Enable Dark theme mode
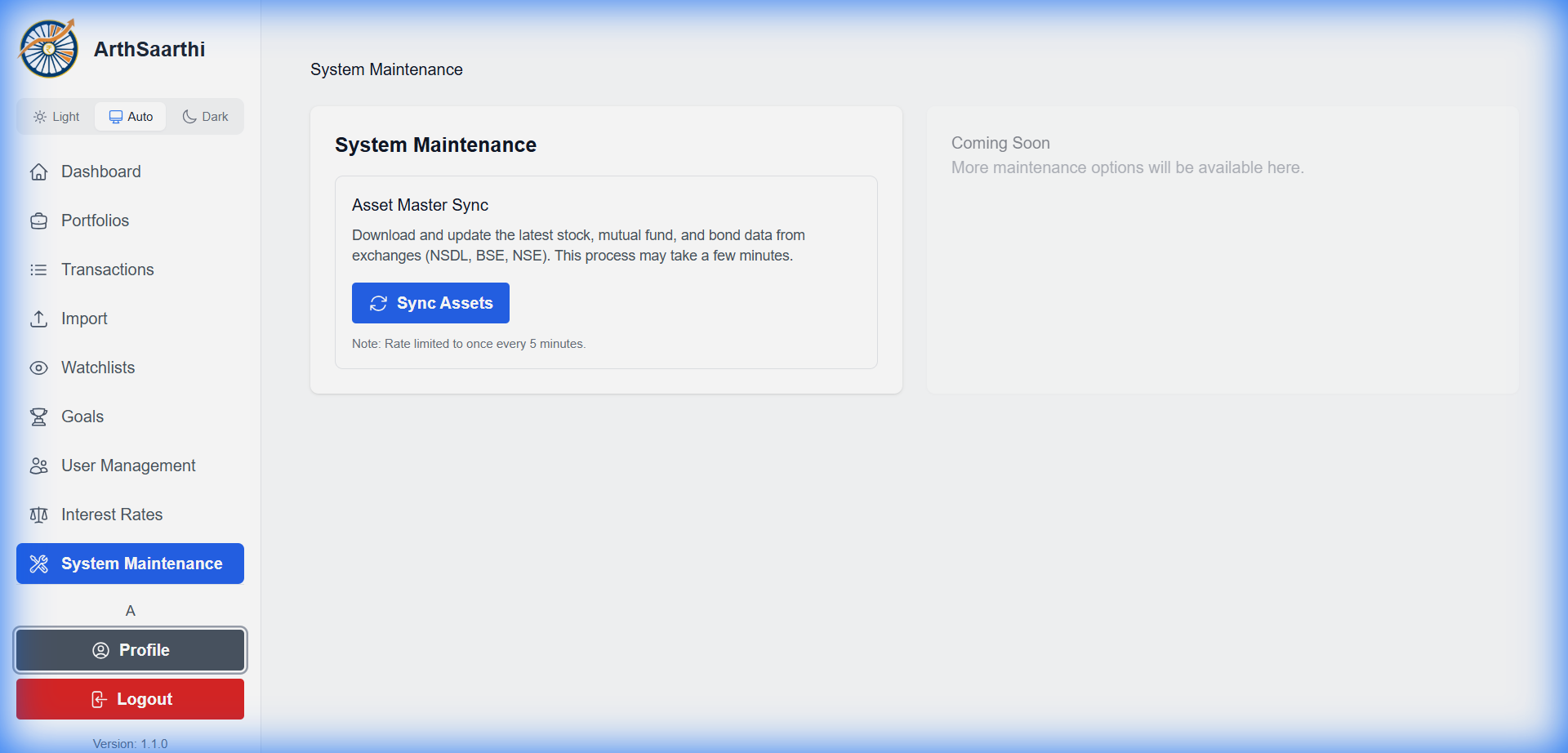Viewport: 1568px width, 753px height. [x=205, y=116]
